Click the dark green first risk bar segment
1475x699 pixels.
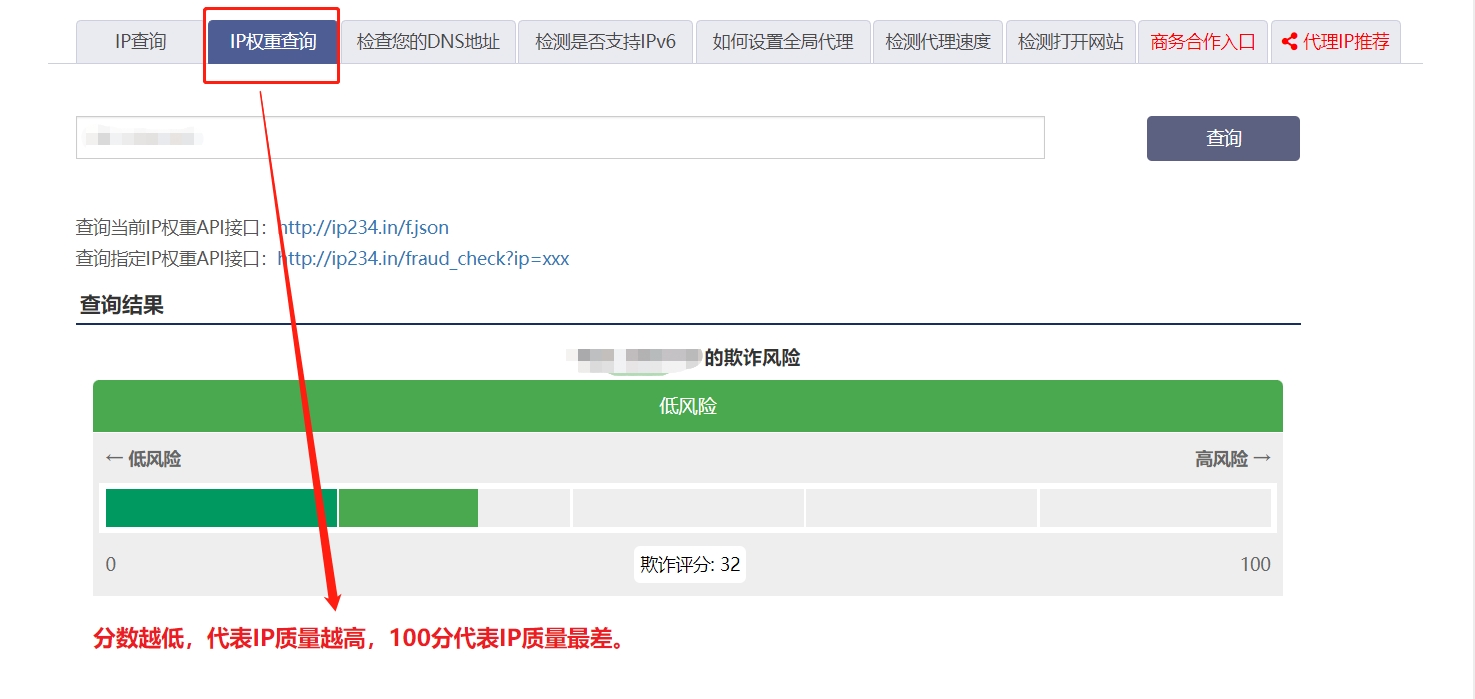(221, 508)
